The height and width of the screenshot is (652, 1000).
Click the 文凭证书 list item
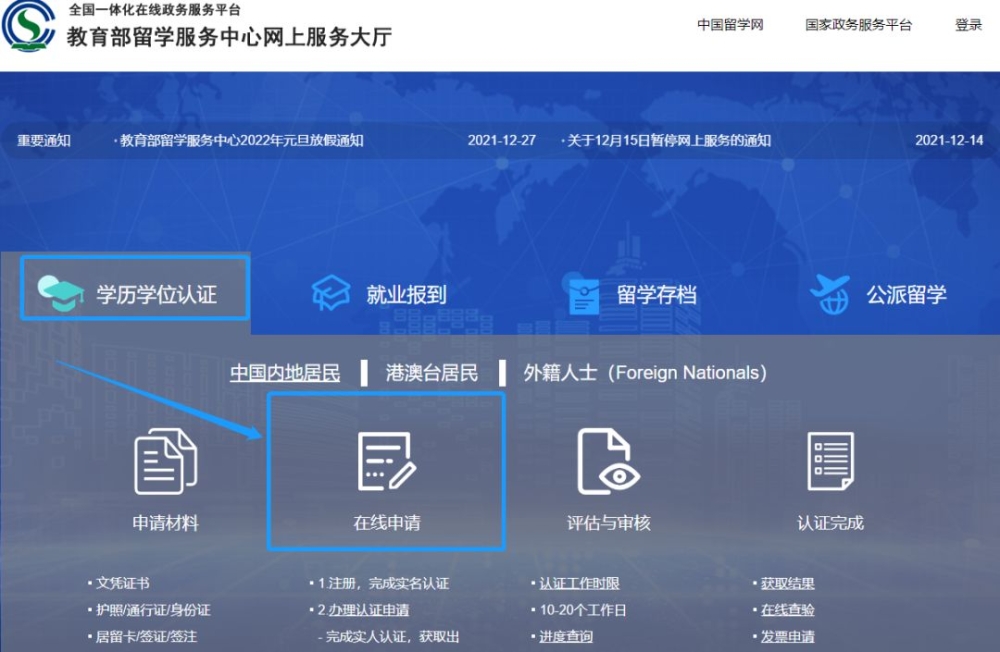tap(122, 583)
